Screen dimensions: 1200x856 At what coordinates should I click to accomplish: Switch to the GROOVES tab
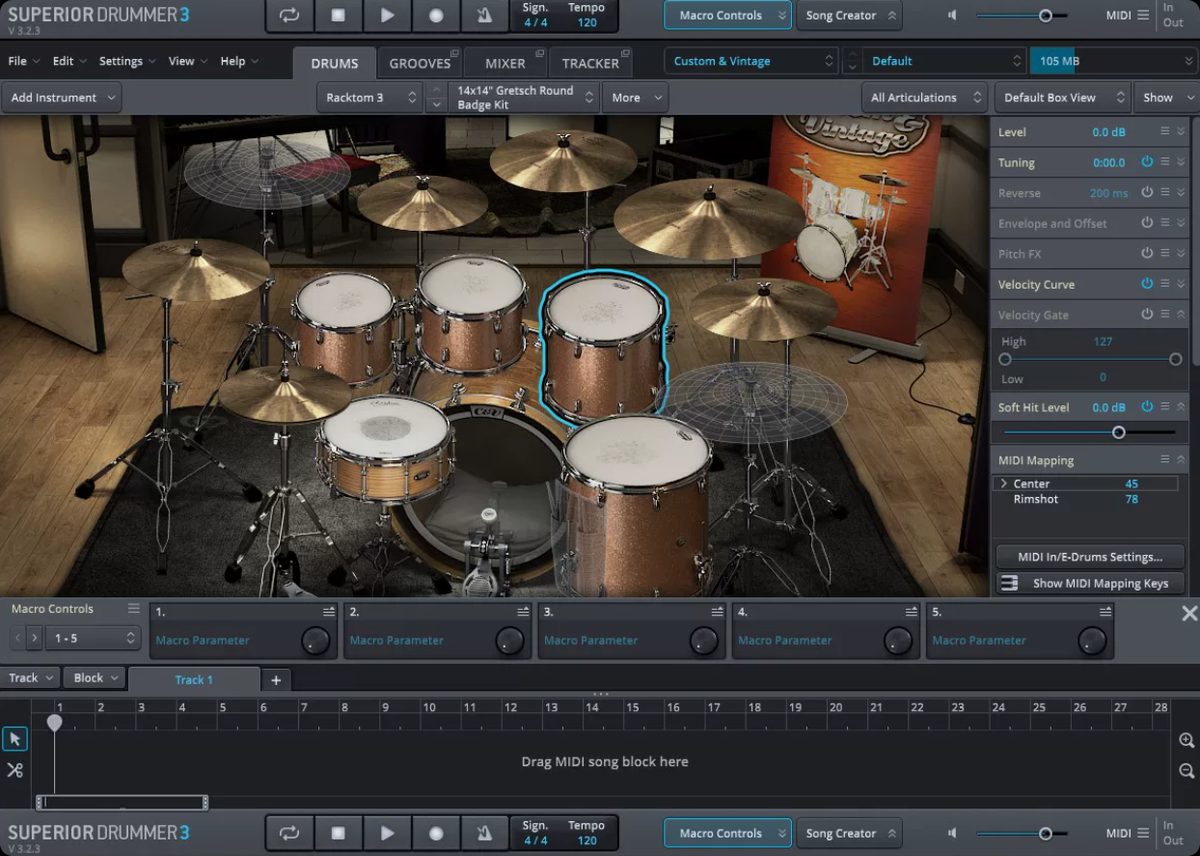tap(419, 63)
